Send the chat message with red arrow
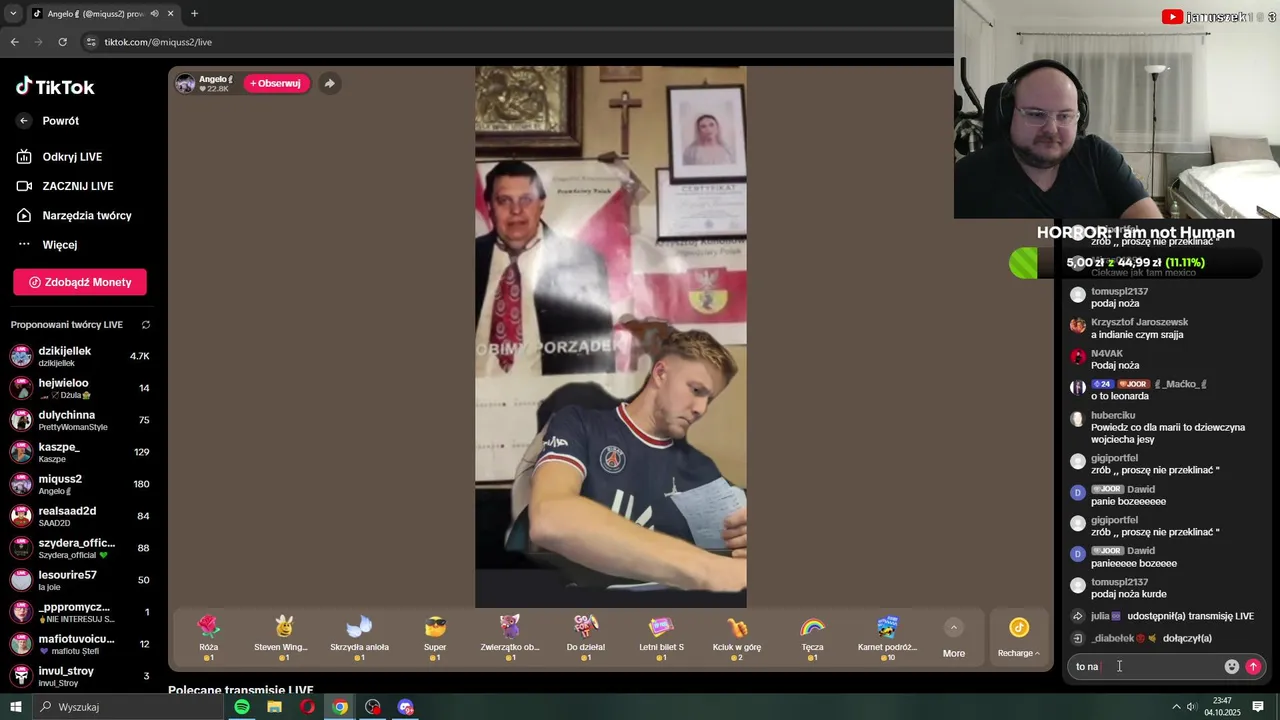1280x720 pixels. click(1253, 667)
